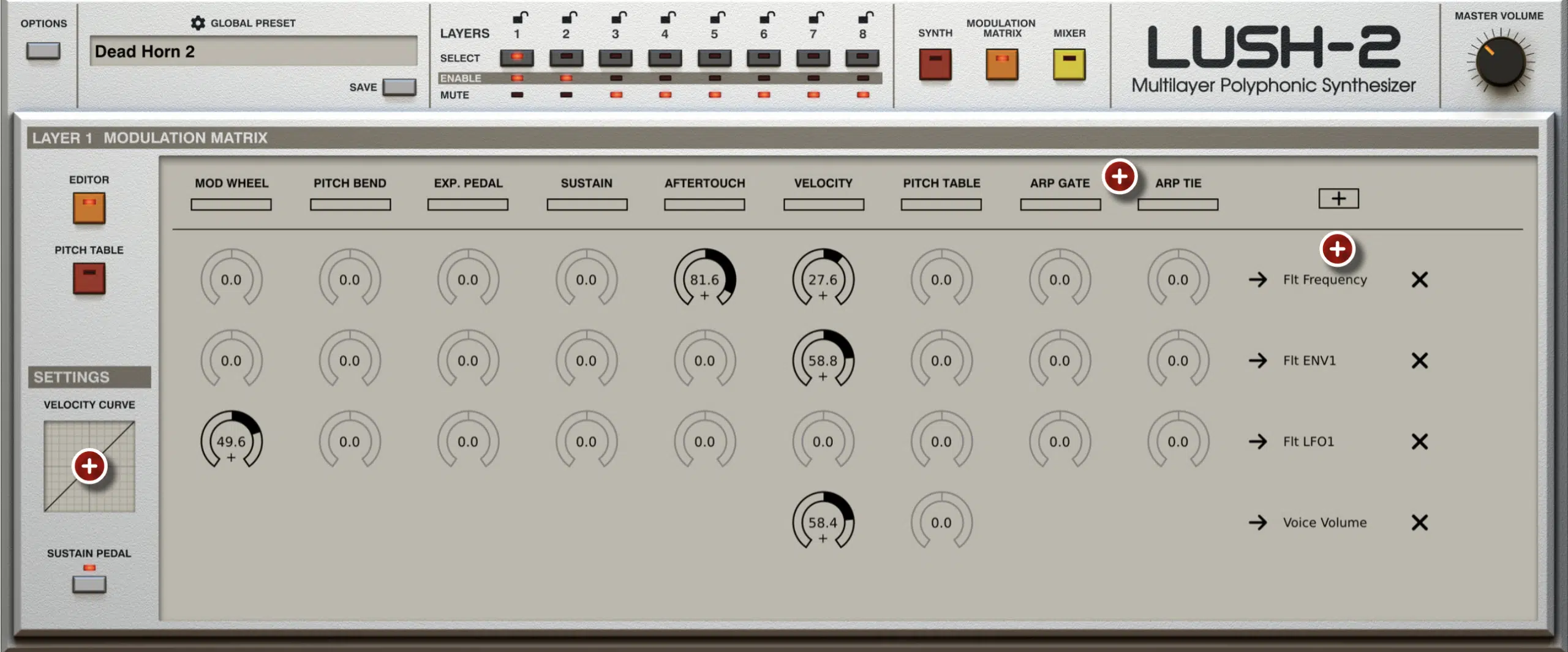Adjust Velocity to Flt Frequency knob 27.6
The height and width of the screenshot is (652, 1568).
(x=823, y=278)
